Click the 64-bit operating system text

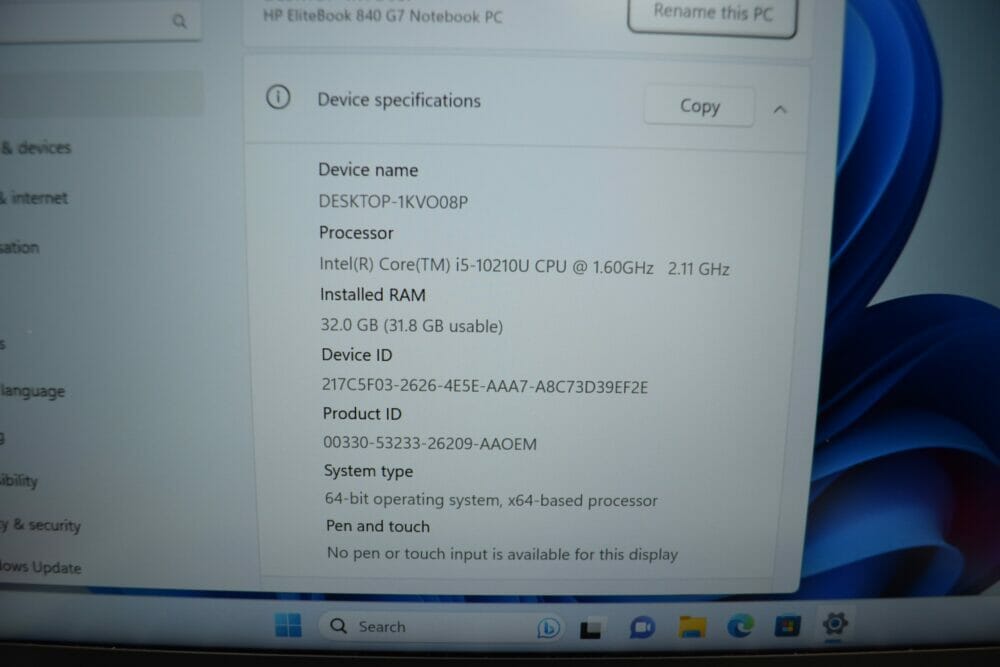(491, 499)
